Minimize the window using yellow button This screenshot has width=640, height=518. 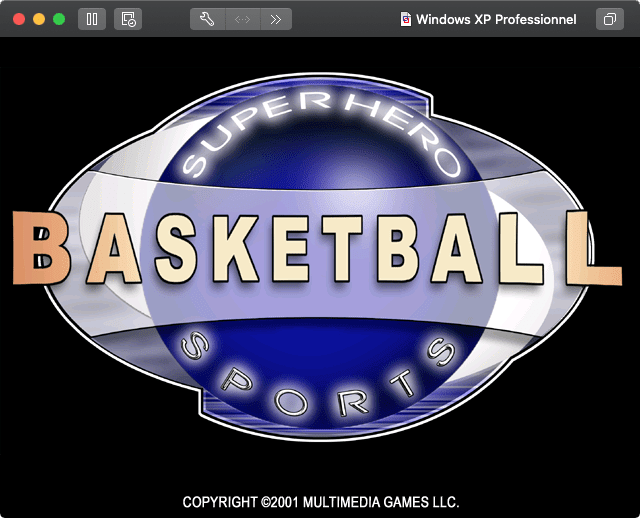(x=39, y=19)
